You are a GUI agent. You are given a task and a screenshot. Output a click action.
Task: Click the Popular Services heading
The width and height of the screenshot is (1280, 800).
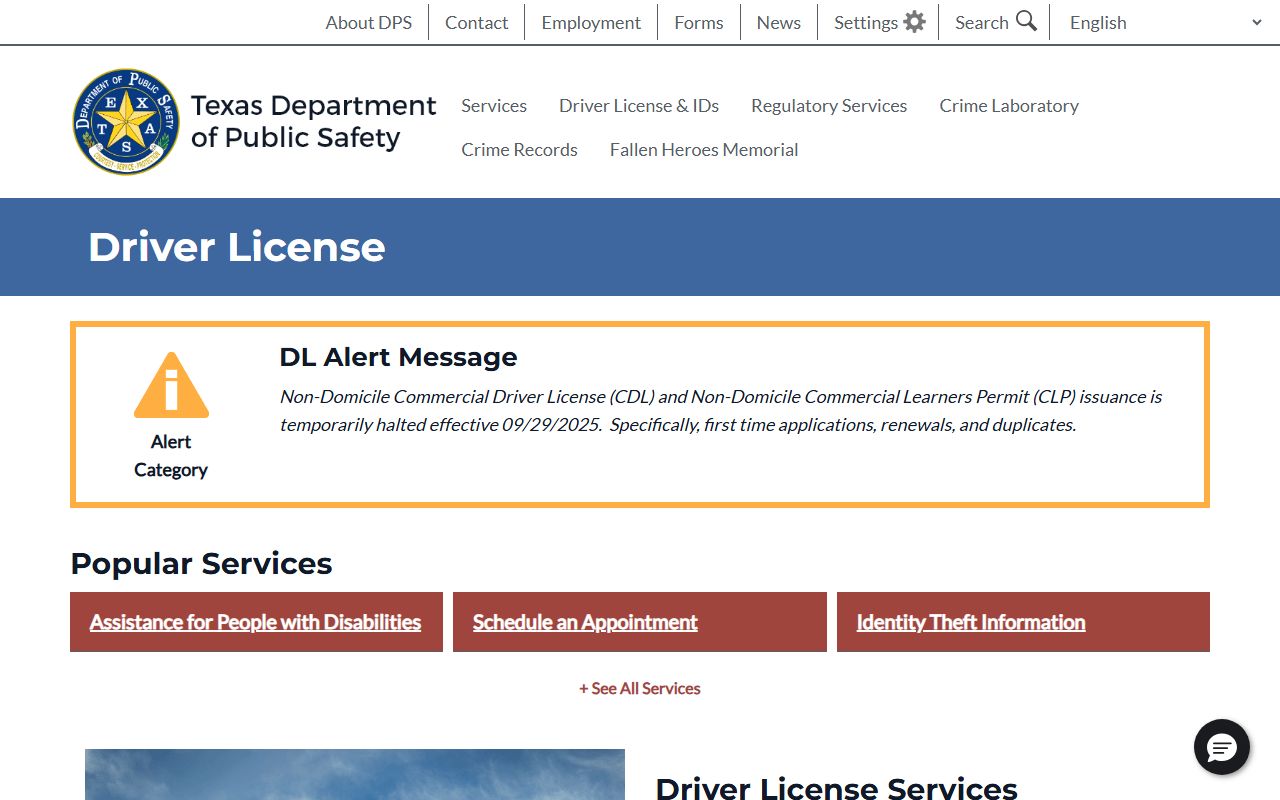(201, 563)
